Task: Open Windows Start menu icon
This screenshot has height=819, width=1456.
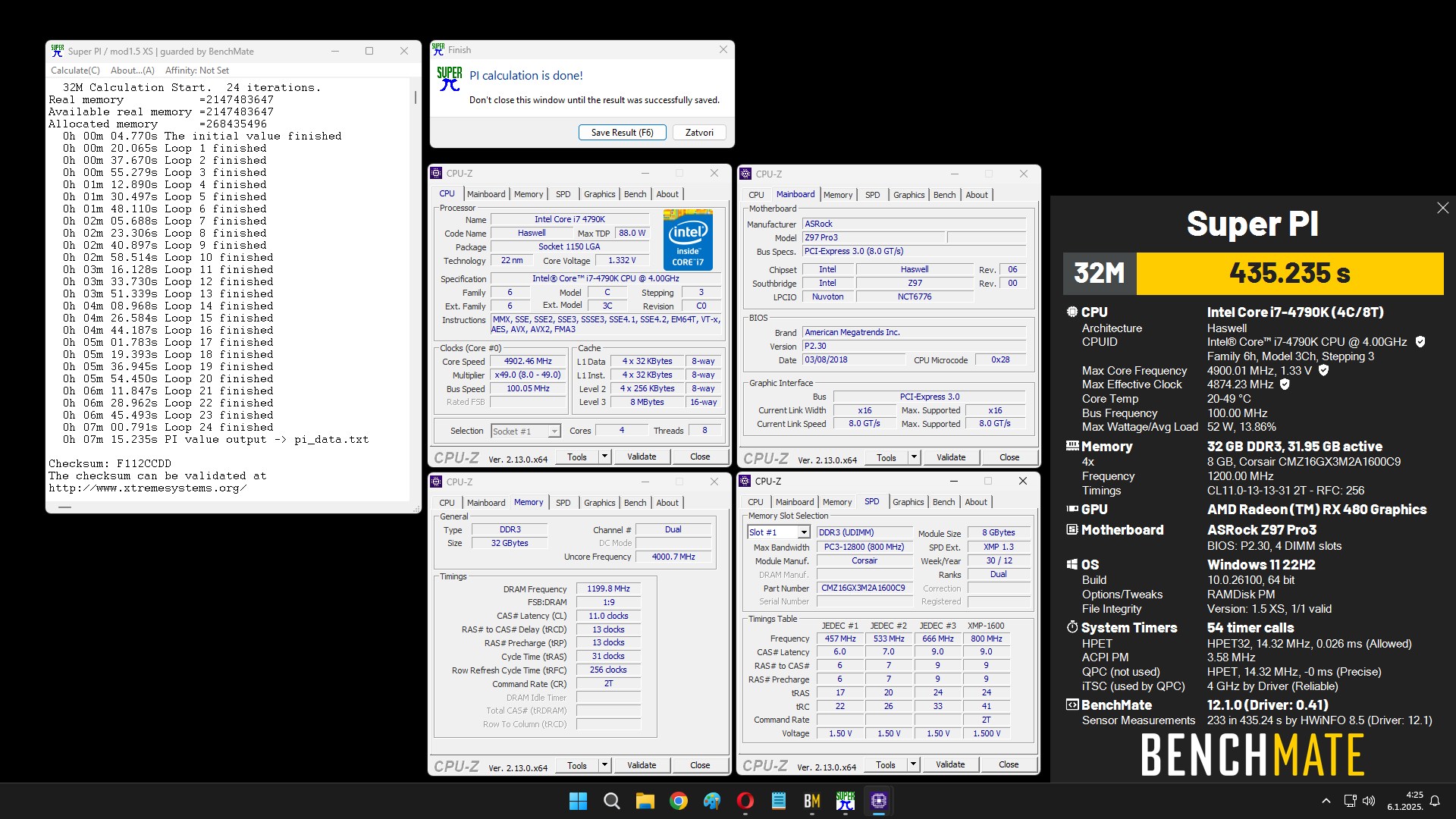Action: (x=578, y=801)
